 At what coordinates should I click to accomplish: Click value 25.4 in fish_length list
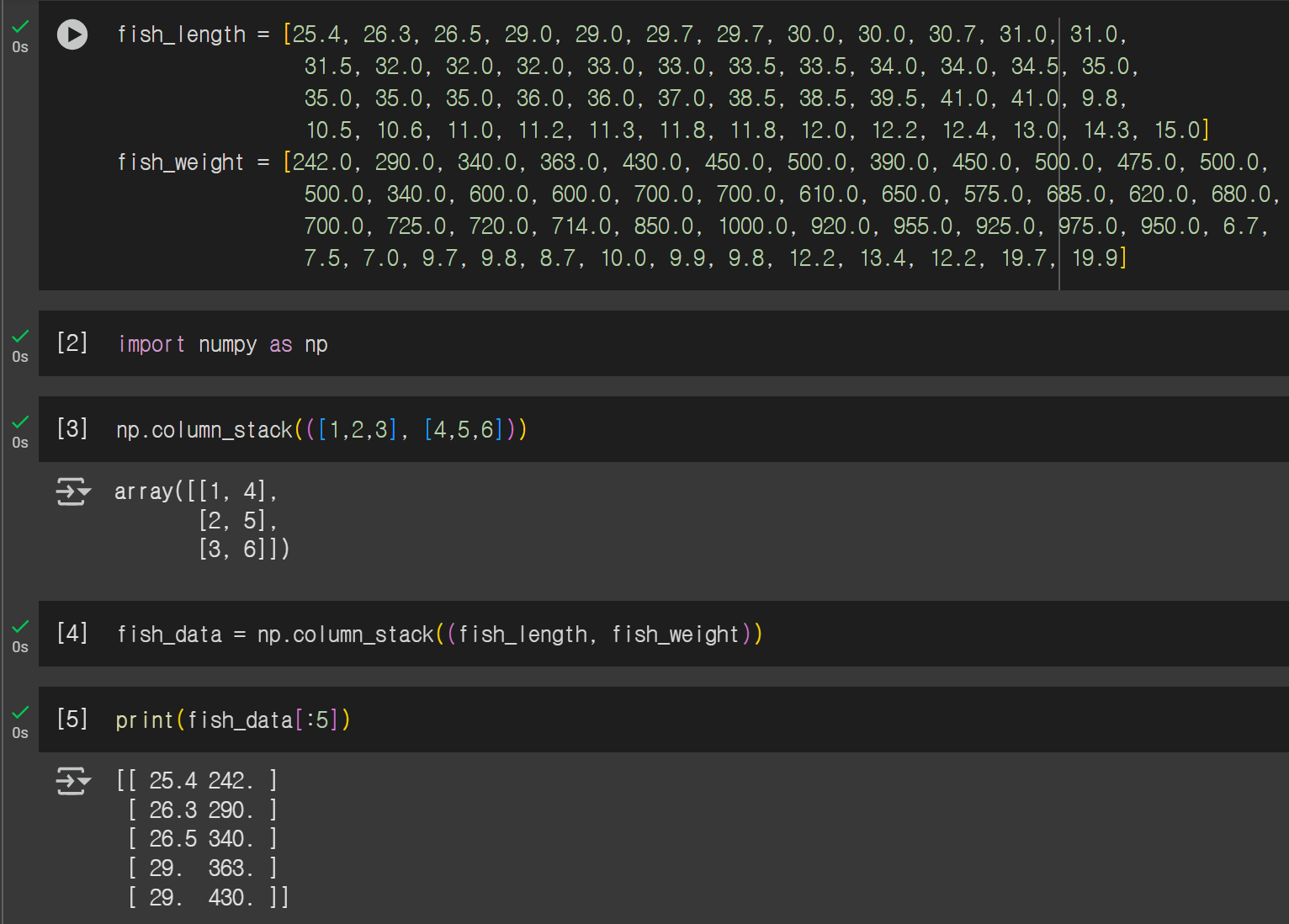[x=316, y=35]
